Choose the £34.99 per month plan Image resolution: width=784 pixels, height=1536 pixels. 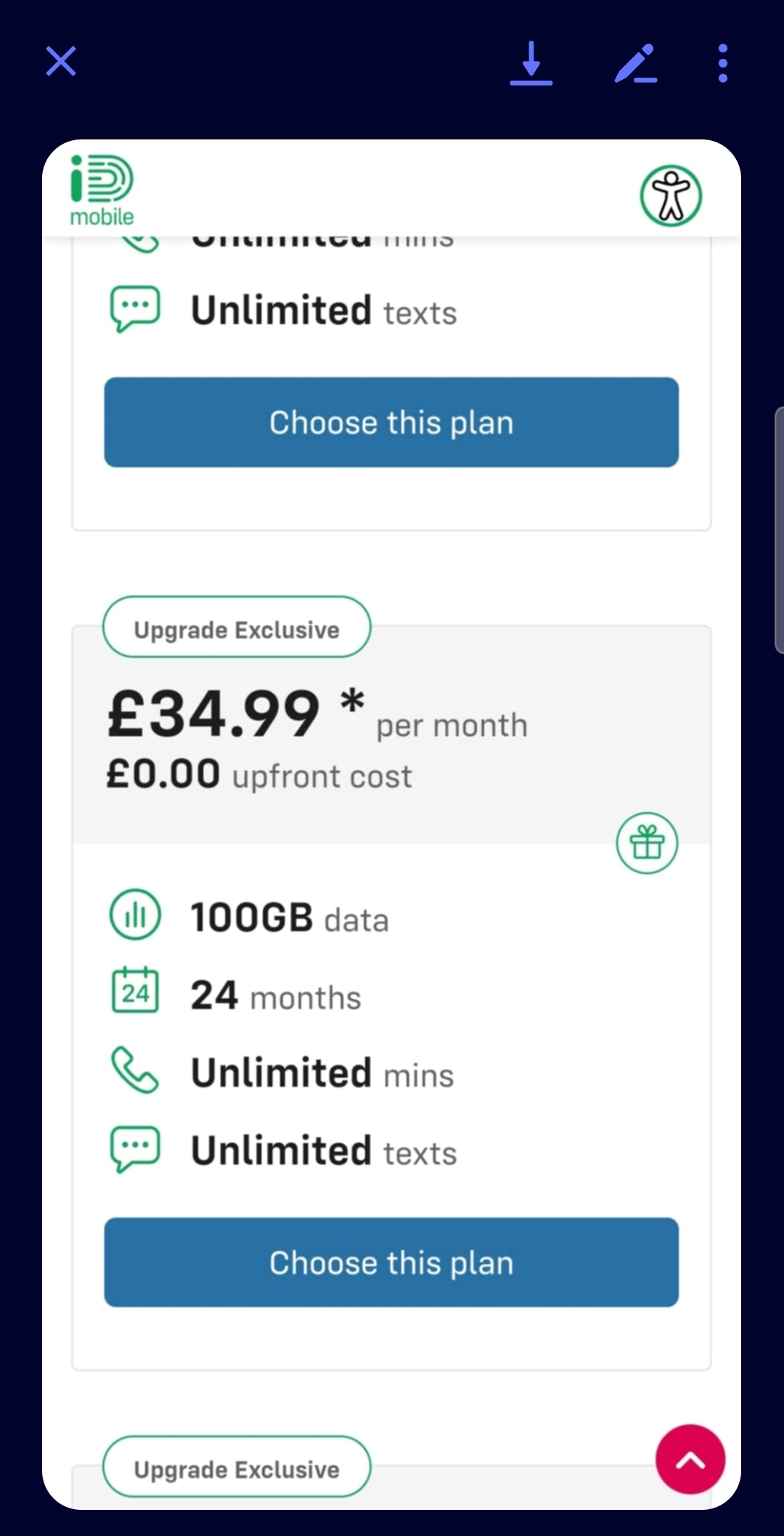[x=391, y=1262]
